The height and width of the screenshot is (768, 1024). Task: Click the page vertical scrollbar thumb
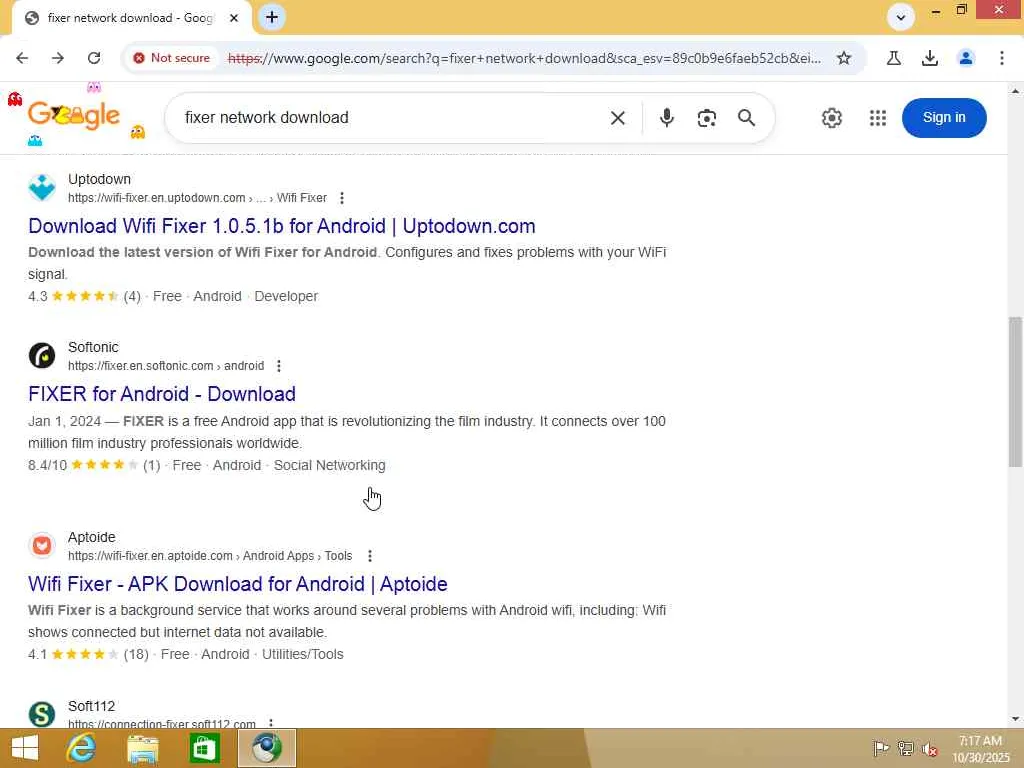pyautogui.click(x=1015, y=392)
